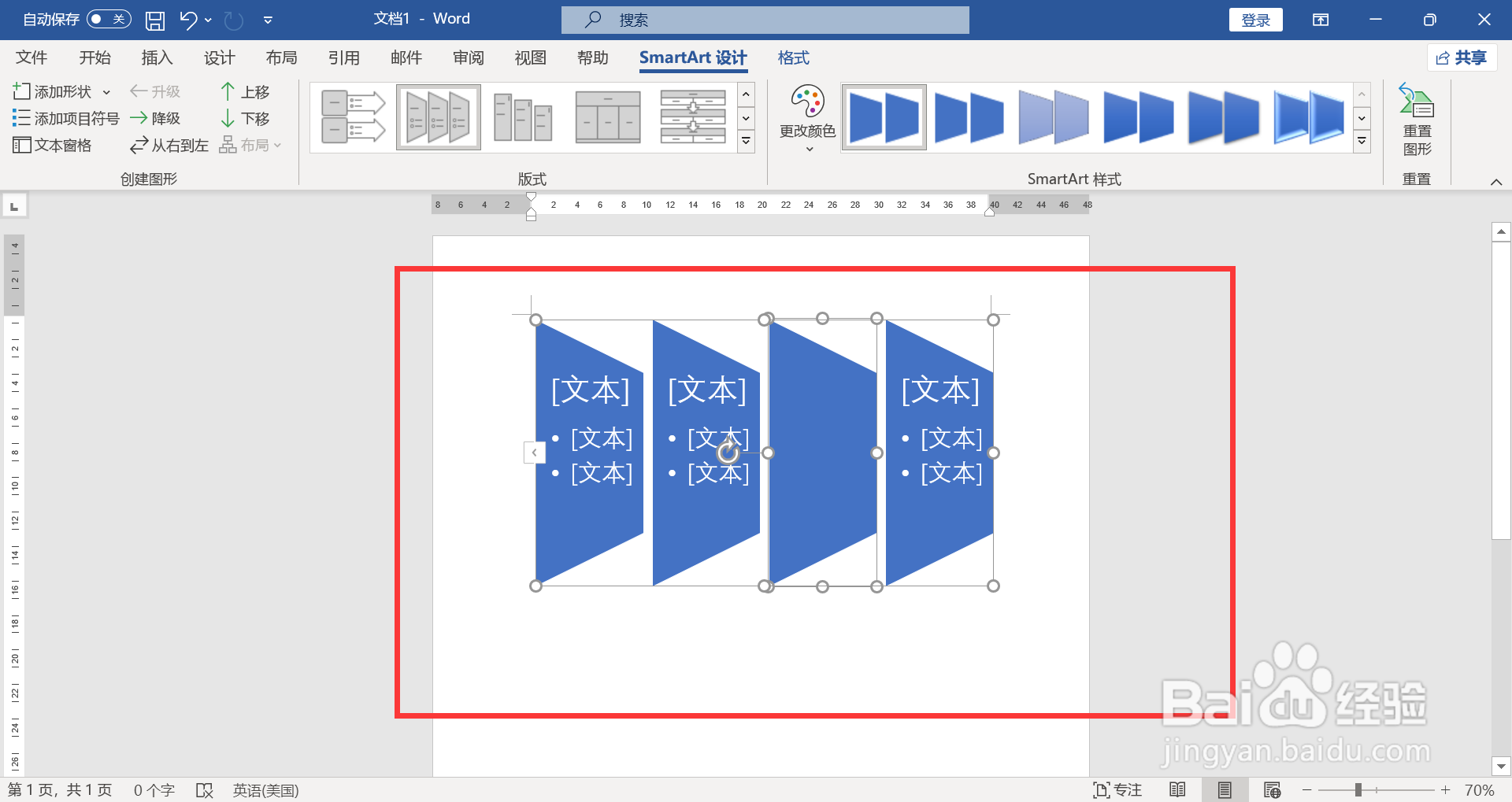Image resolution: width=1512 pixels, height=802 pixels.
Task: Click the 0 个字 word count
Action: [154, 789]
